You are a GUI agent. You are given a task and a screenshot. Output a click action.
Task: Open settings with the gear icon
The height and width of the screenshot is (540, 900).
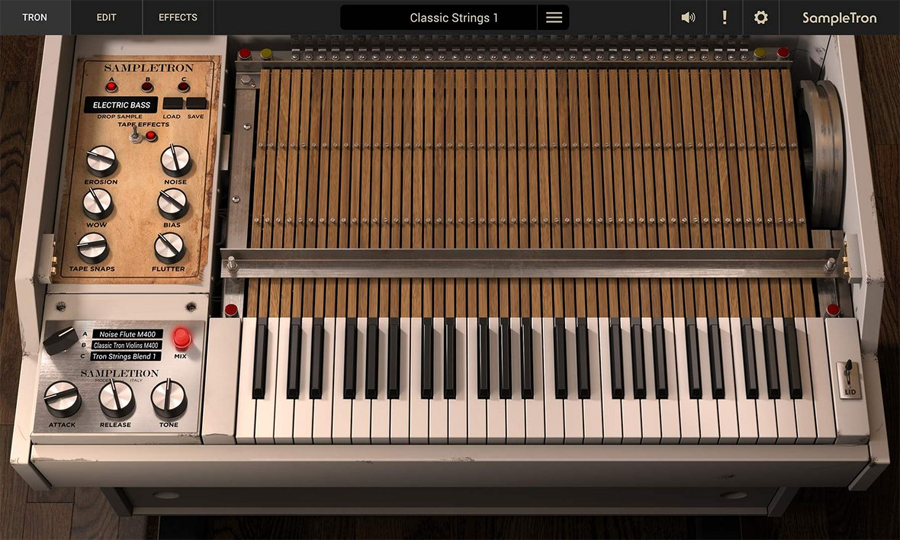(761, 17)
